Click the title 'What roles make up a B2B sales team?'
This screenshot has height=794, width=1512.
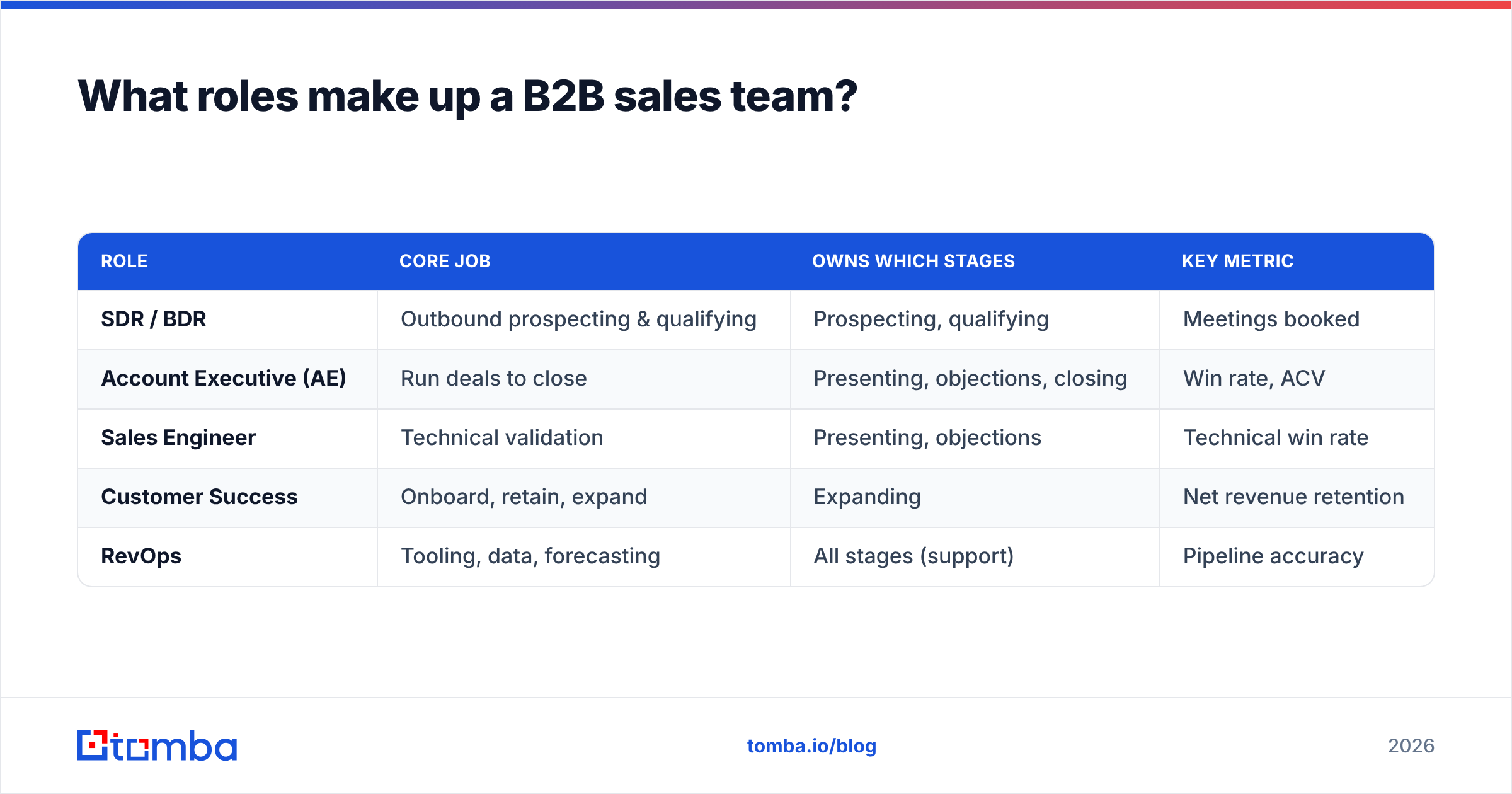click(467, 96)
